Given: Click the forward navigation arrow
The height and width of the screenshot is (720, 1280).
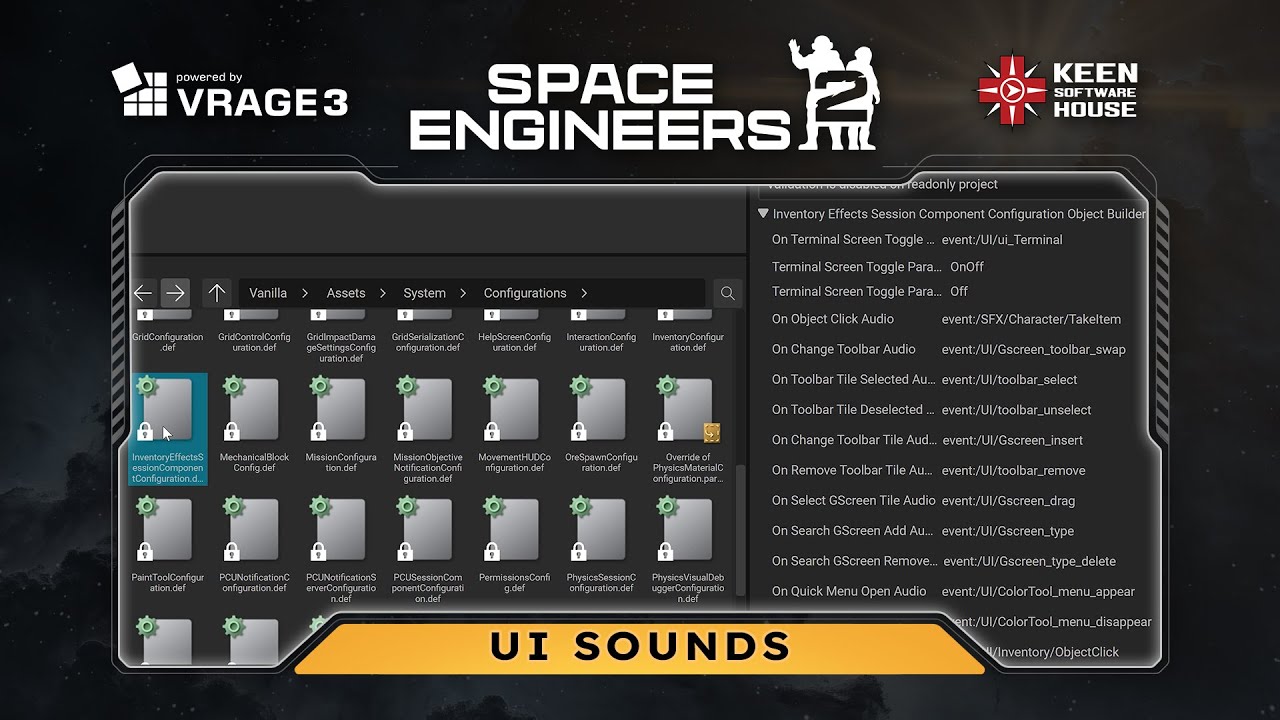Looking at the screenshot, I should (x=175, y=293).
